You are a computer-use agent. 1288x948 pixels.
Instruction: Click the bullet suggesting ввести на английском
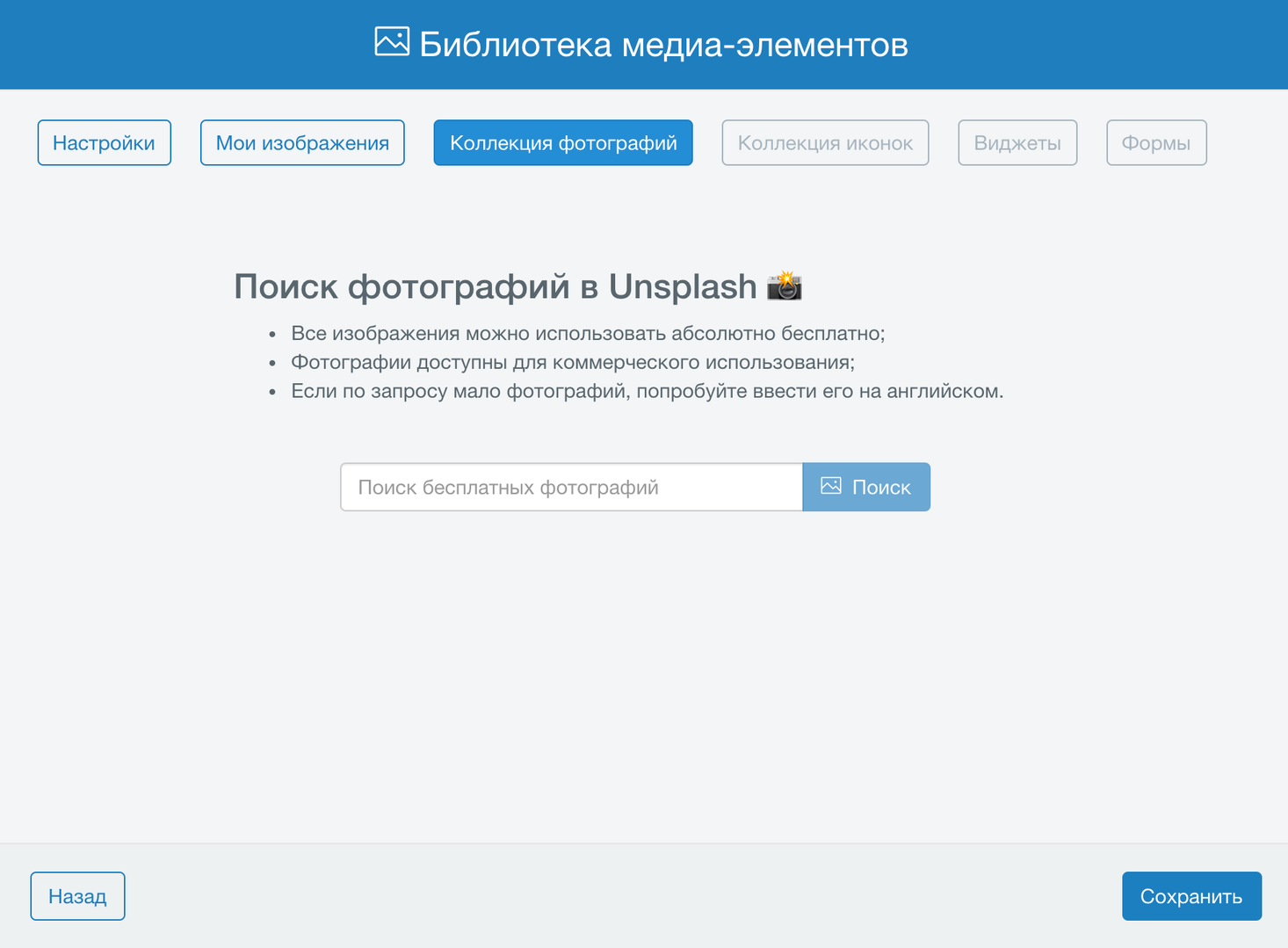tap(648, 391)
